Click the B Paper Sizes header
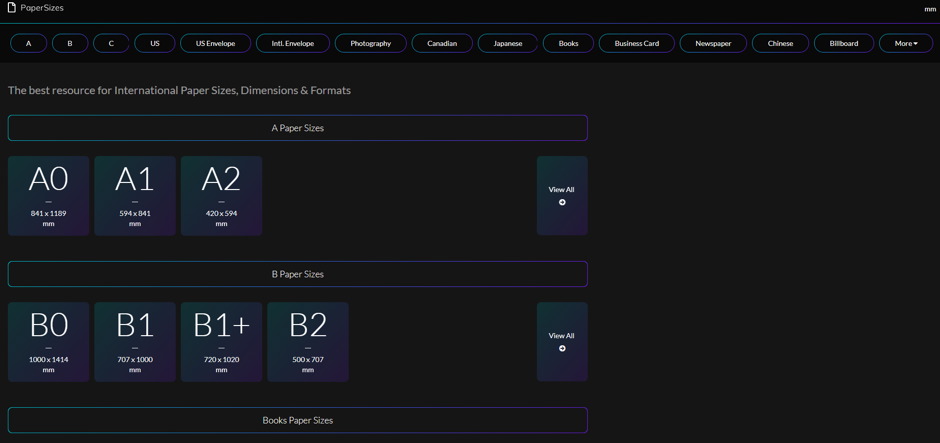The width and height of the screenshot is (940, 443). [x=297, y=274]
